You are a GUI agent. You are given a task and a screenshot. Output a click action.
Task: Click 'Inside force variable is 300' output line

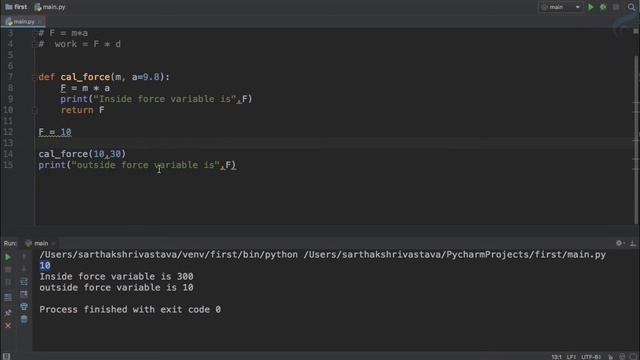(x=116, y=277)
